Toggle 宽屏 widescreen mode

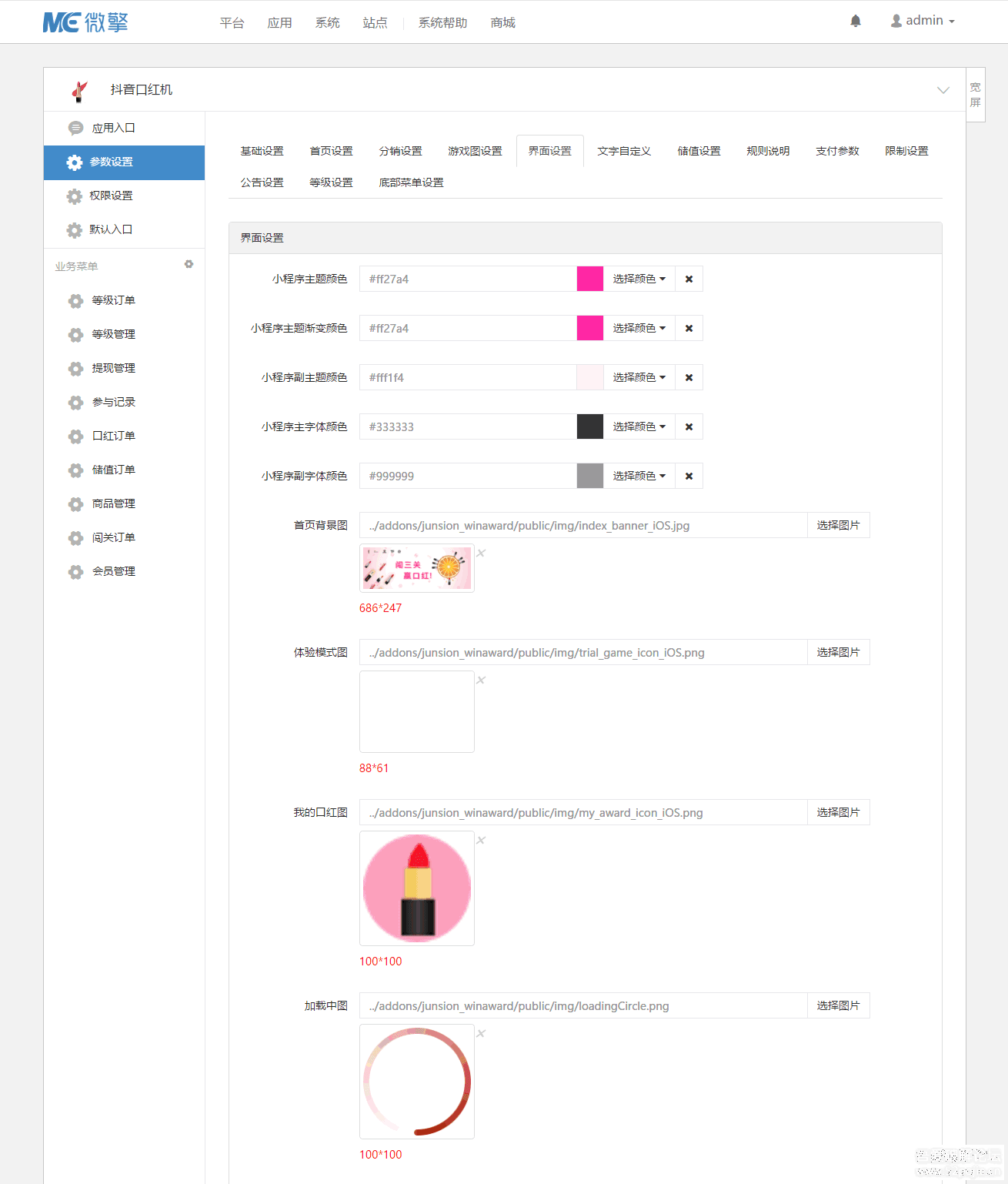(x=975, y=95)
